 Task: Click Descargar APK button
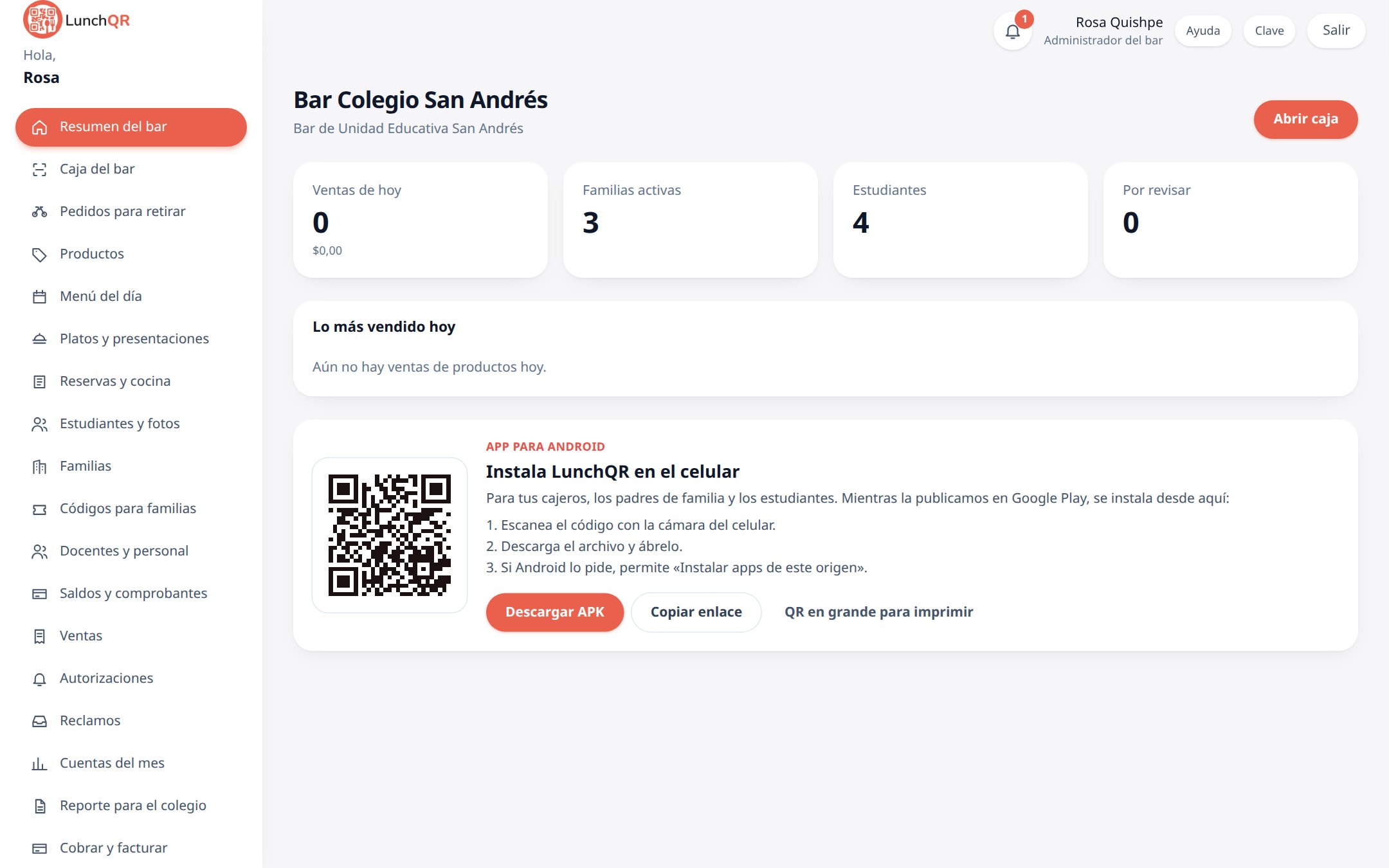[554, 612]
